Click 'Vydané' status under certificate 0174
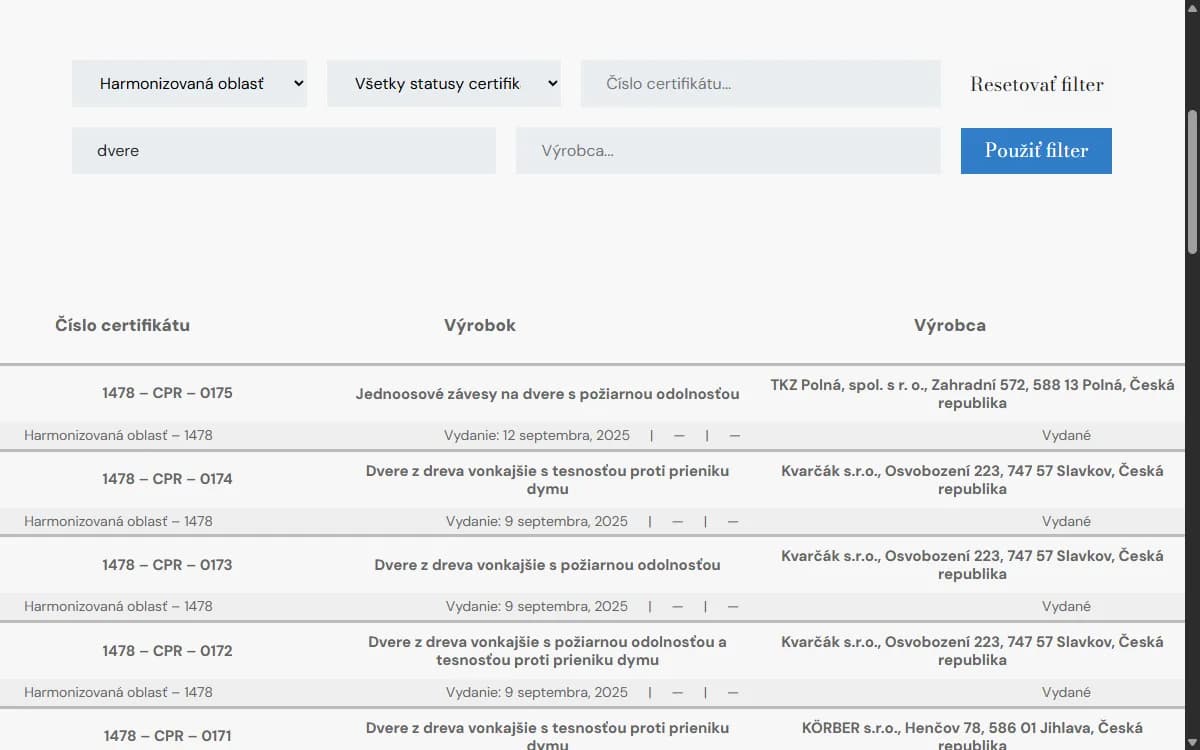The width and height of the screenshot is (1200, 750). [1066, 521]
